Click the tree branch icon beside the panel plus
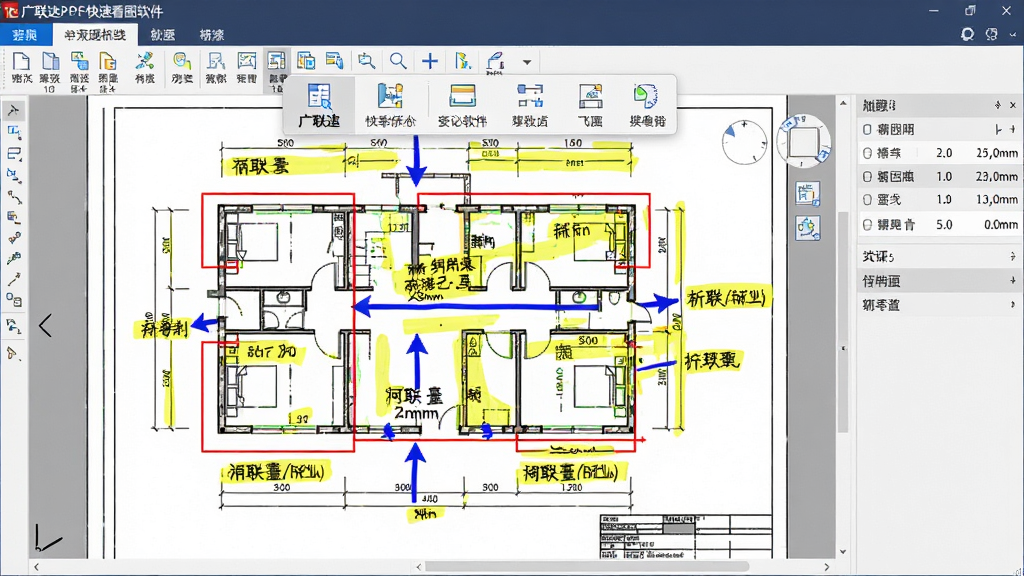Image resolution: width=1024 pixels, height=576 pixels. (999, 129)
